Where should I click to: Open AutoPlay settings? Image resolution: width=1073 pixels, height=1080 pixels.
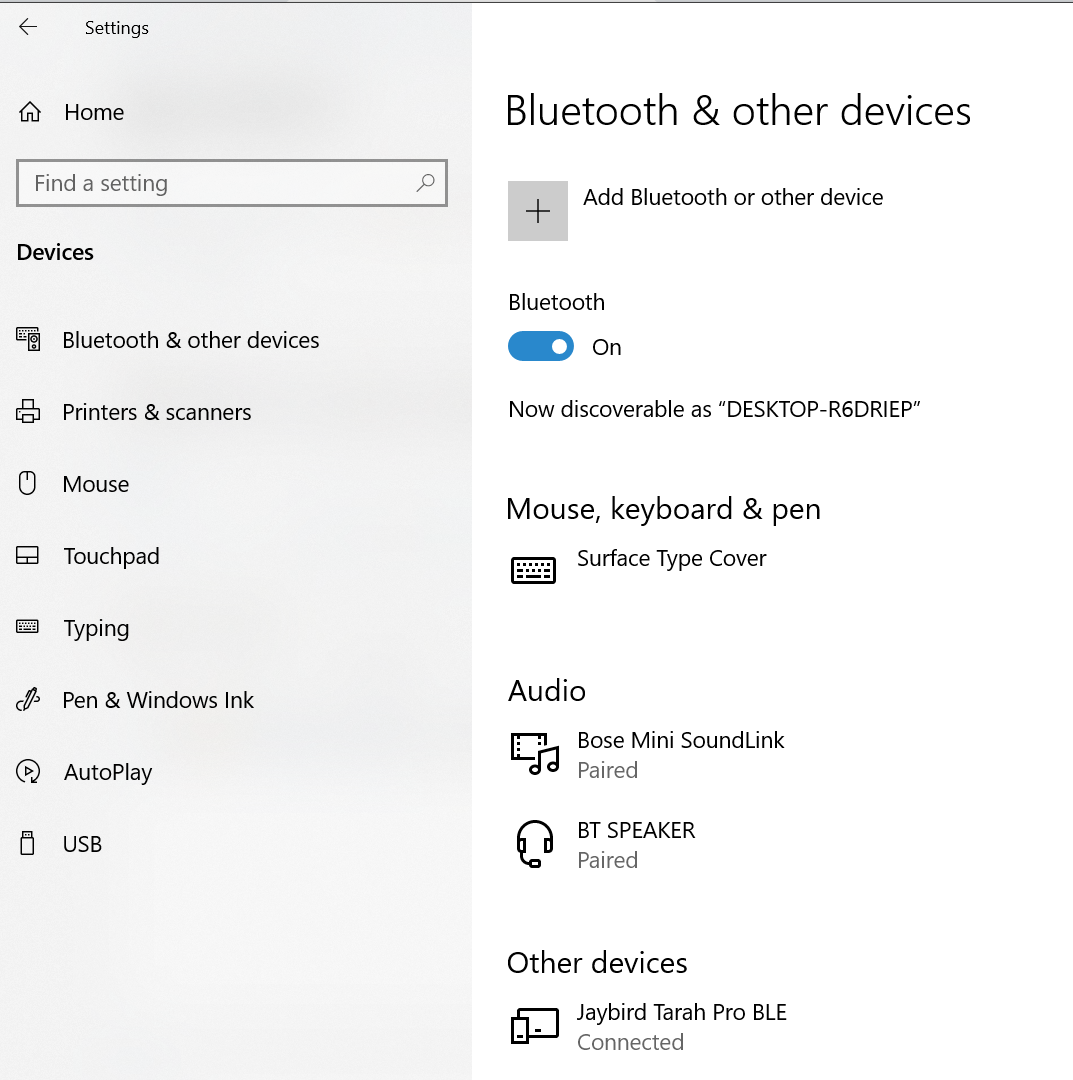tap(108, 772)
